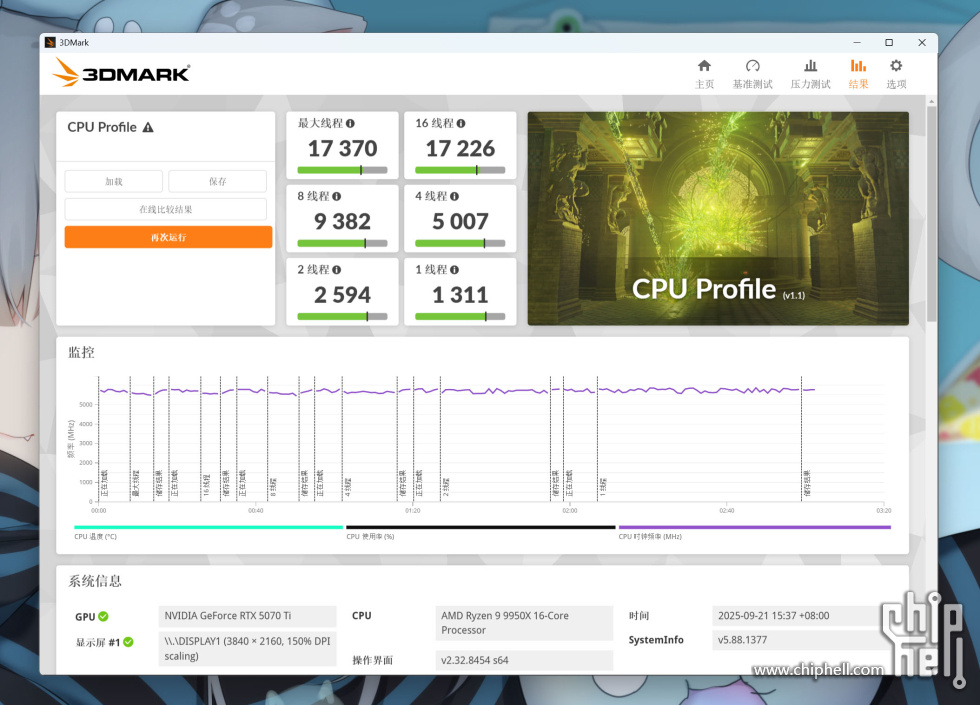The width and height of the screenshot is (980, 705).
Task: Click the info icon beside 2 线程
Action: click(x=336, y=270)
